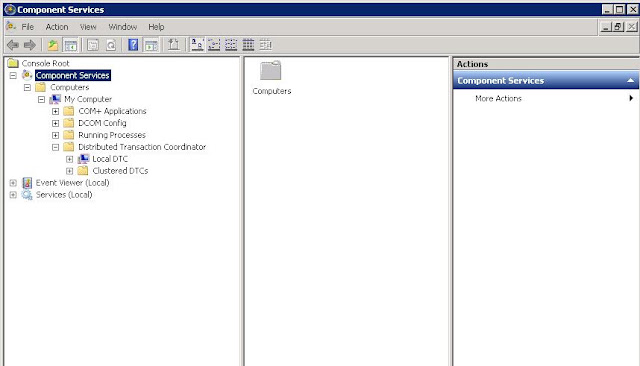The height and width of the screenshot is (366, 640).
Task: Click the Console Root folder icon
Action: click(13, 63)
